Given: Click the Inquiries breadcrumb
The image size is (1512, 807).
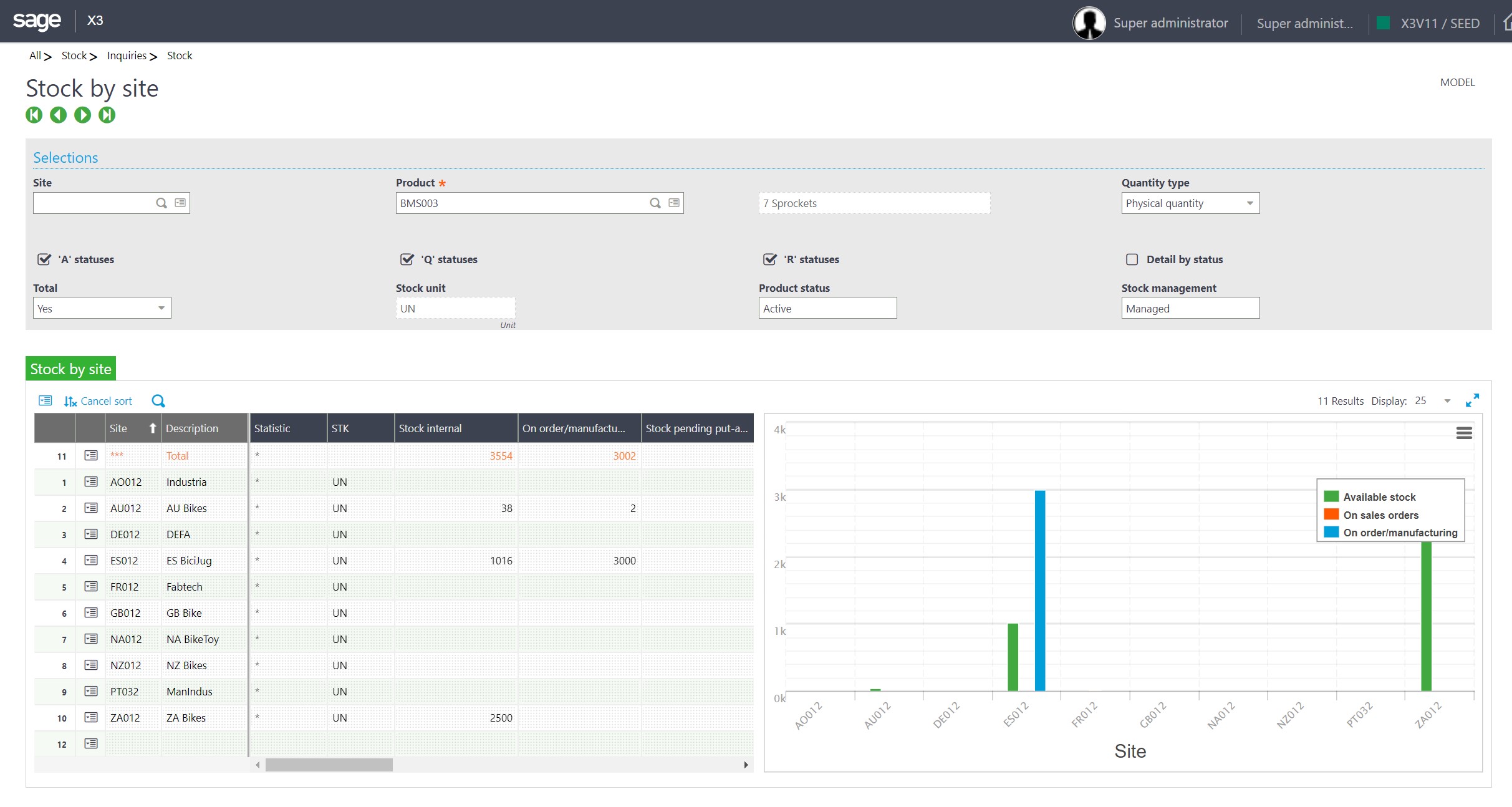Looking at the screenshot, I should (x=127, y=56).
